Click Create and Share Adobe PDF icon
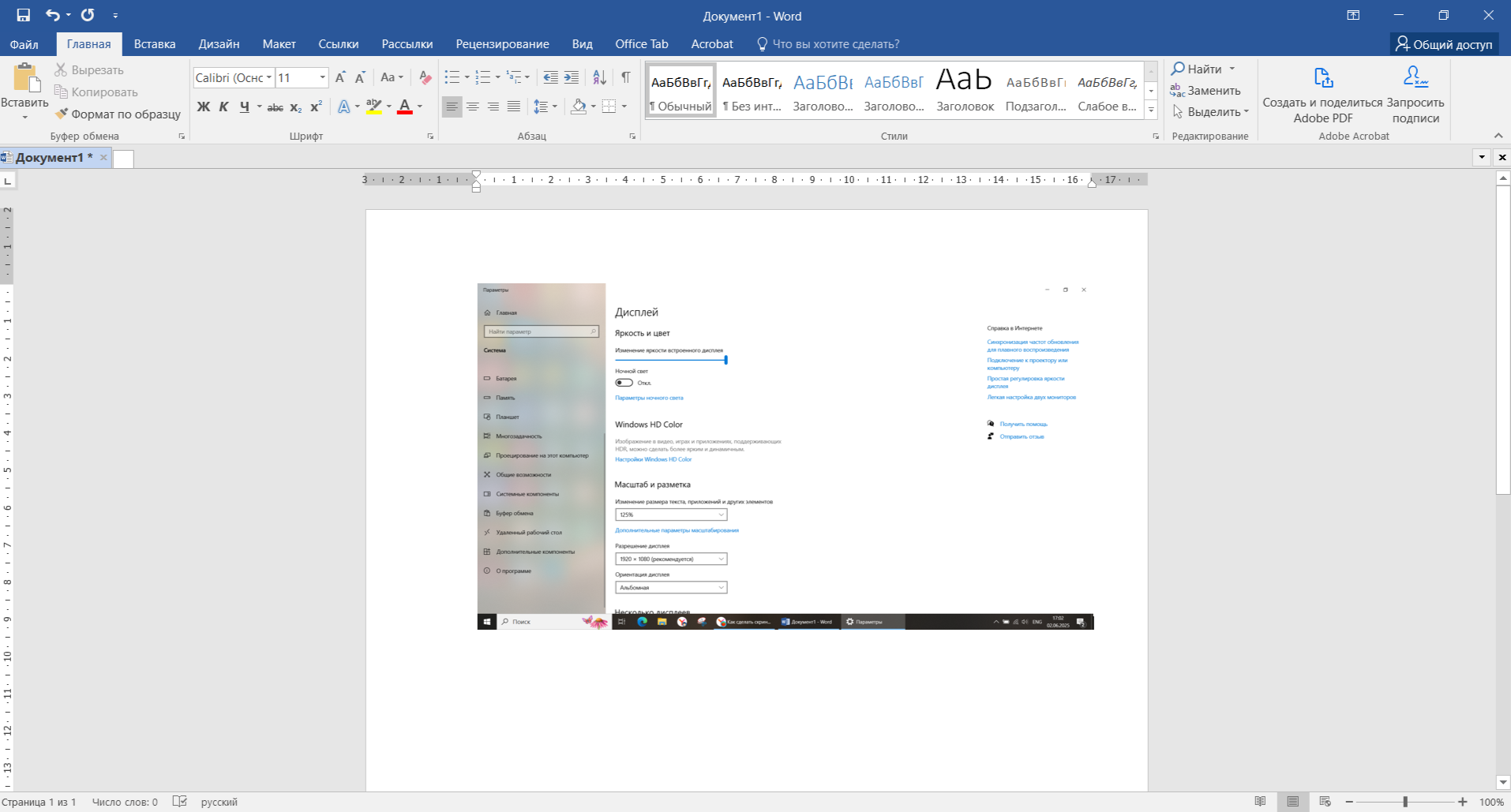Viewport: 1511px width, 812px height. point(1323,77)
